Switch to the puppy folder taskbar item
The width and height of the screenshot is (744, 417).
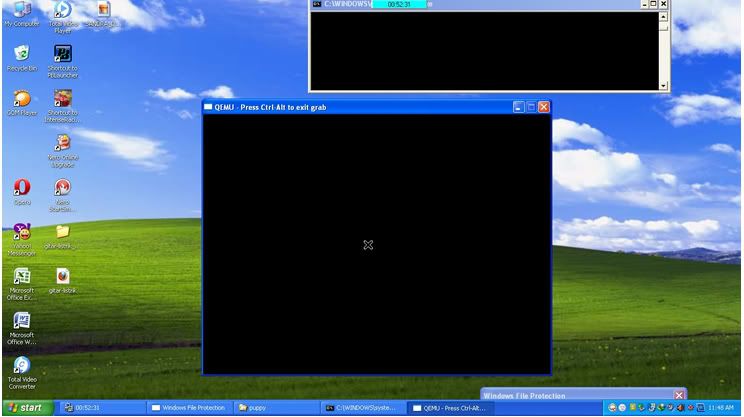tap(276, 408)
